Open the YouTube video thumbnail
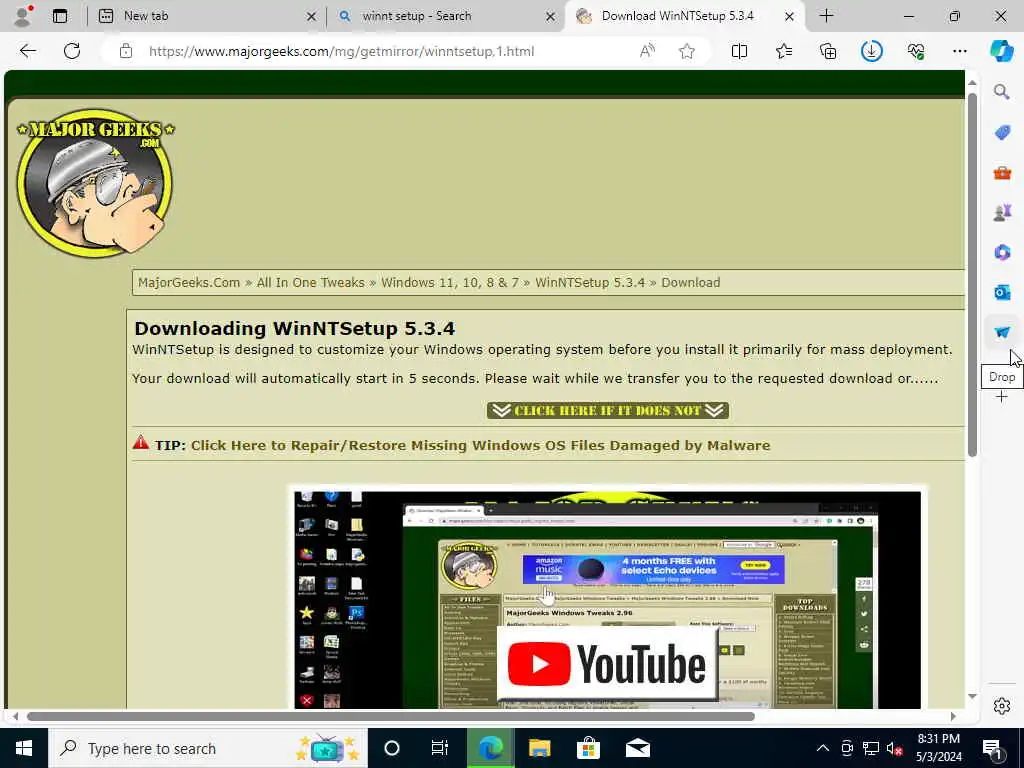The height and width of the screenshot is (768, 1024). point(607,600)
